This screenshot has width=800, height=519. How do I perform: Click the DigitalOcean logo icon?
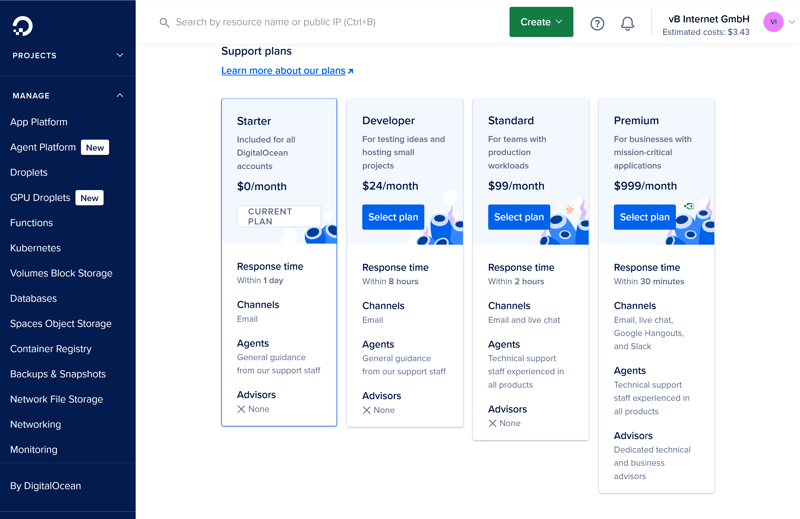(x=22, y=25)
